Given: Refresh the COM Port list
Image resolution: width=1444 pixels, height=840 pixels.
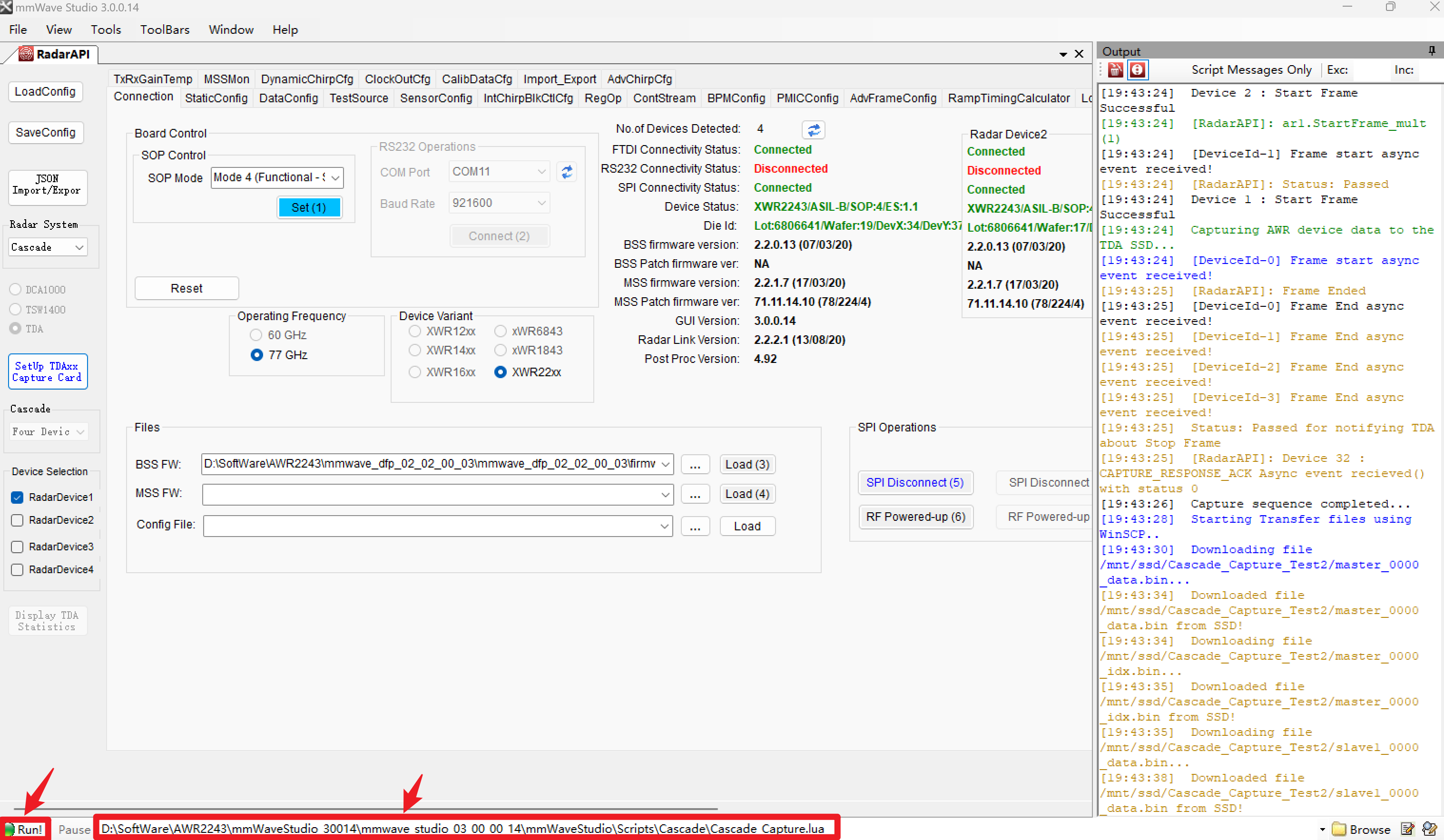Looking at the screenshot, I should tap(567, 172).
